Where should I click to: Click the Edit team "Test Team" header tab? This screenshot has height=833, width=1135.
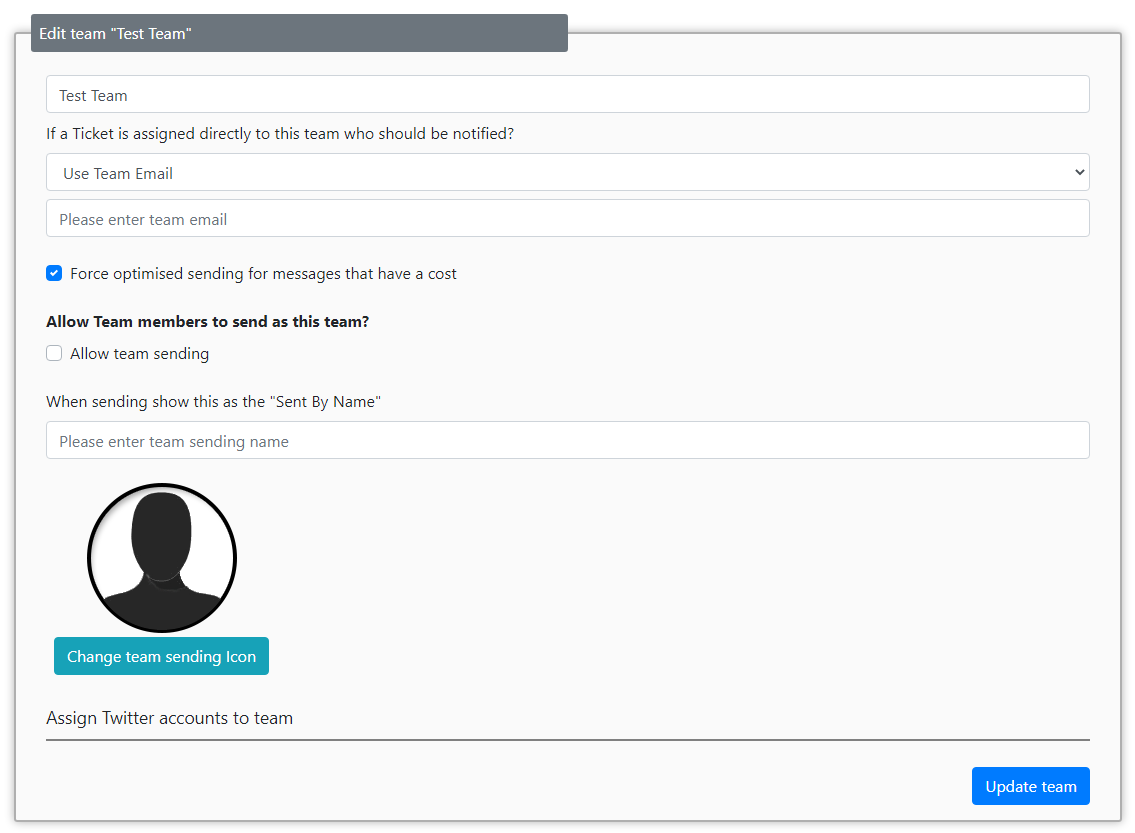click(x=299, y=33)
